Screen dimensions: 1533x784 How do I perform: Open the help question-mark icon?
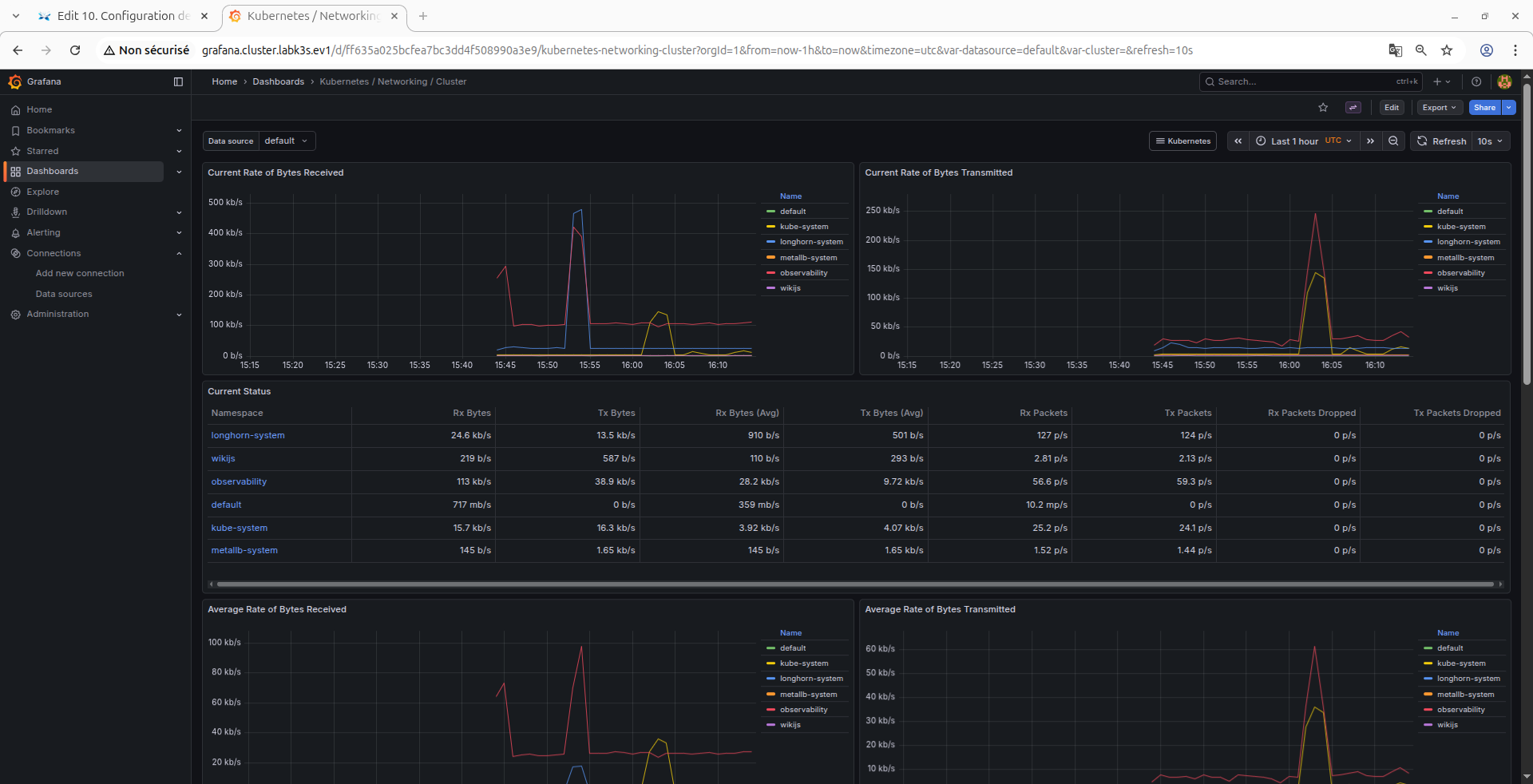point(1476,81)
